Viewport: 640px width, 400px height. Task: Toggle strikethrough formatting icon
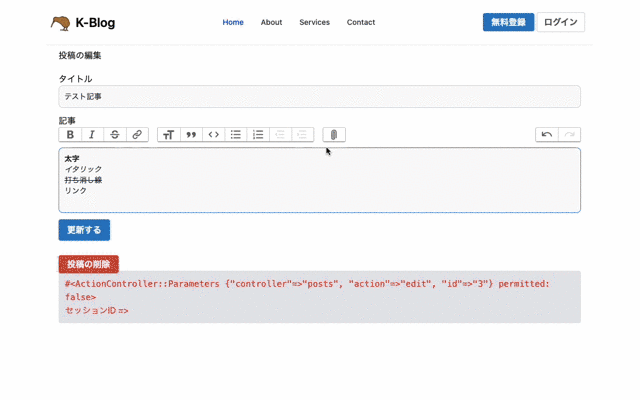pos(115,135)
